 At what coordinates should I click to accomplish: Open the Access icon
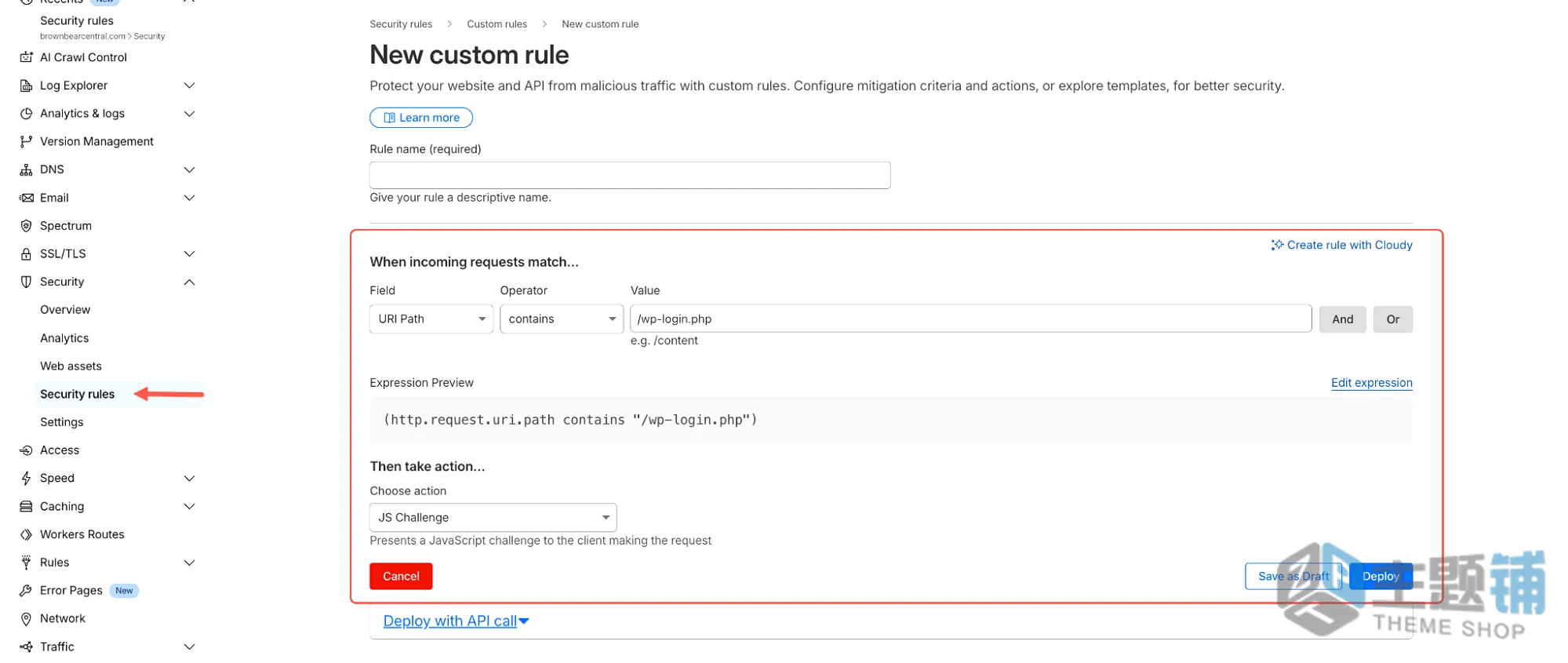[26, 450]
